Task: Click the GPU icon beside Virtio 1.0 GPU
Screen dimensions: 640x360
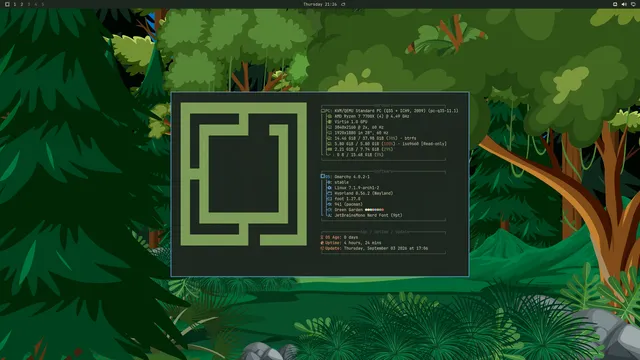Action: (329, 122)
